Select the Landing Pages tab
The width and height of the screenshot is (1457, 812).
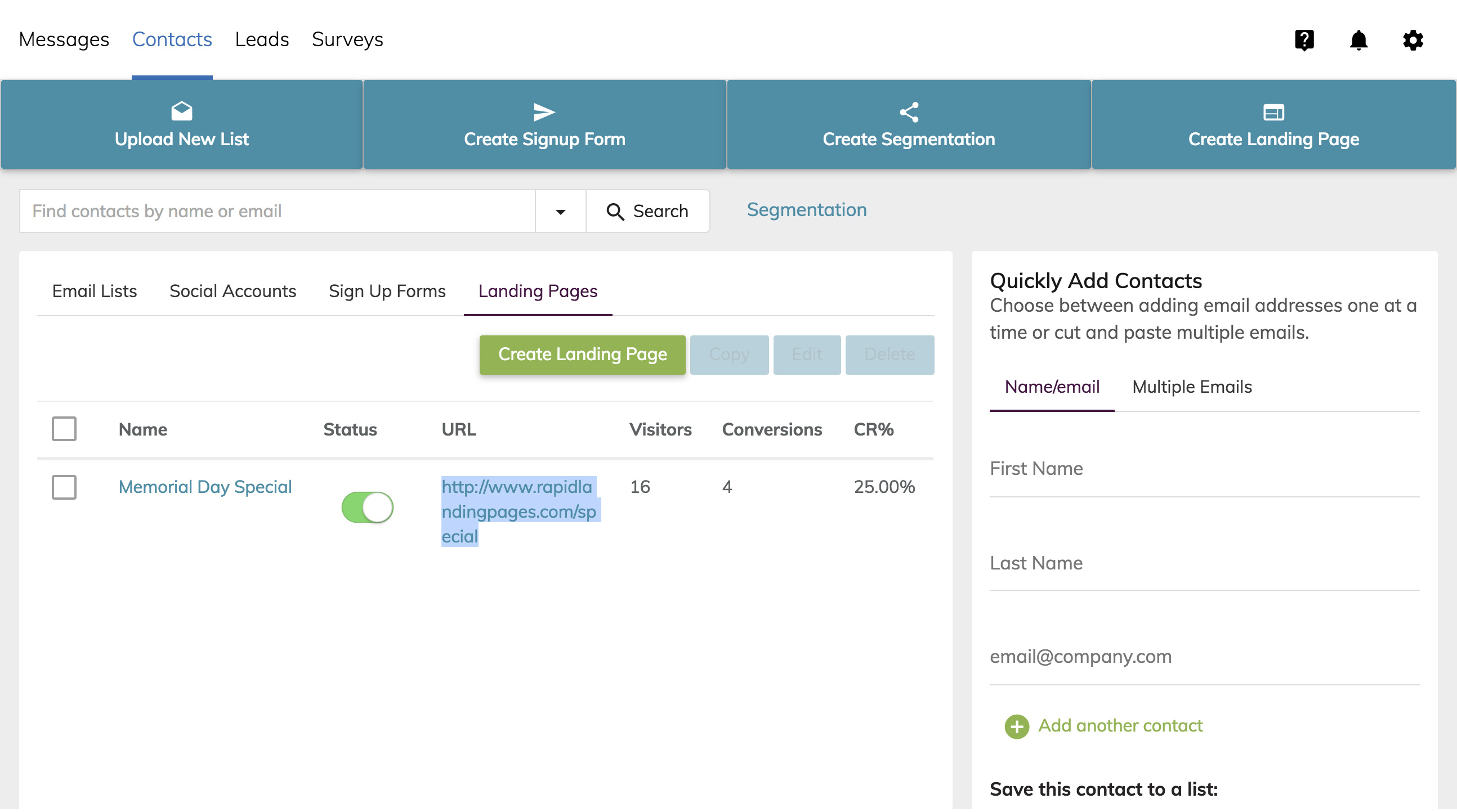point(537,291)
